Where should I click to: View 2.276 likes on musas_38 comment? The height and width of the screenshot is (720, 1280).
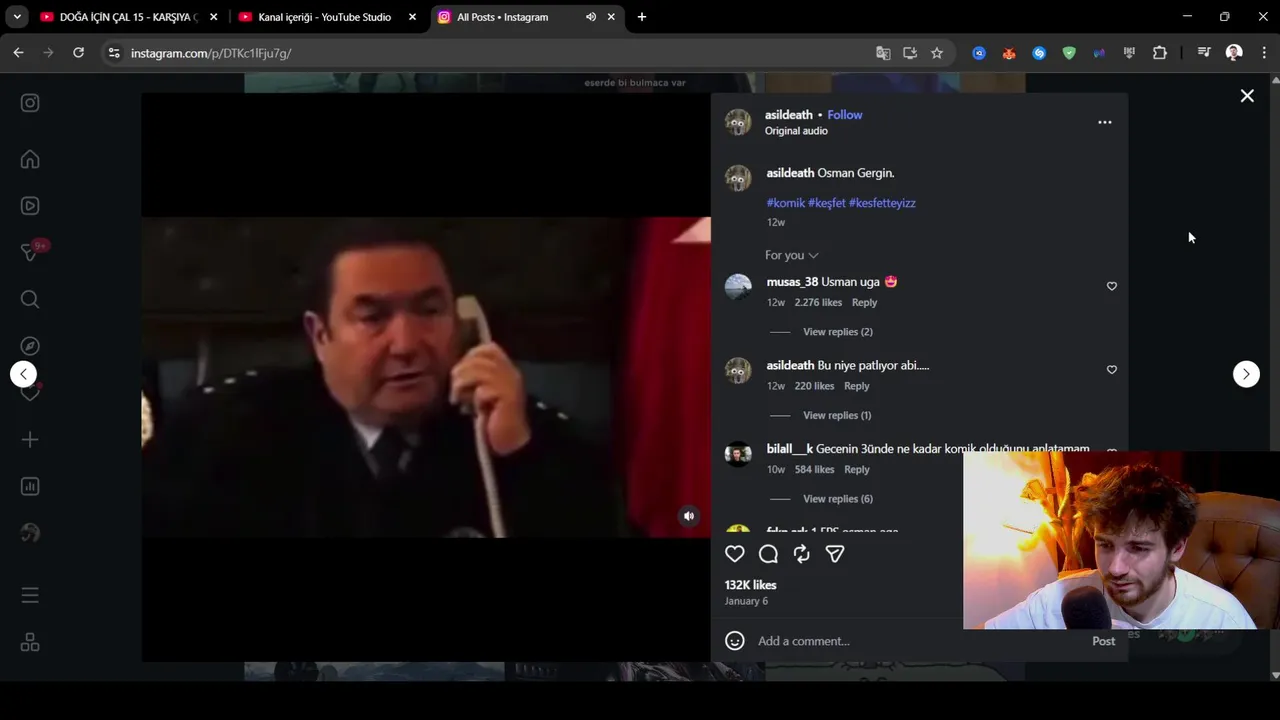818,302
